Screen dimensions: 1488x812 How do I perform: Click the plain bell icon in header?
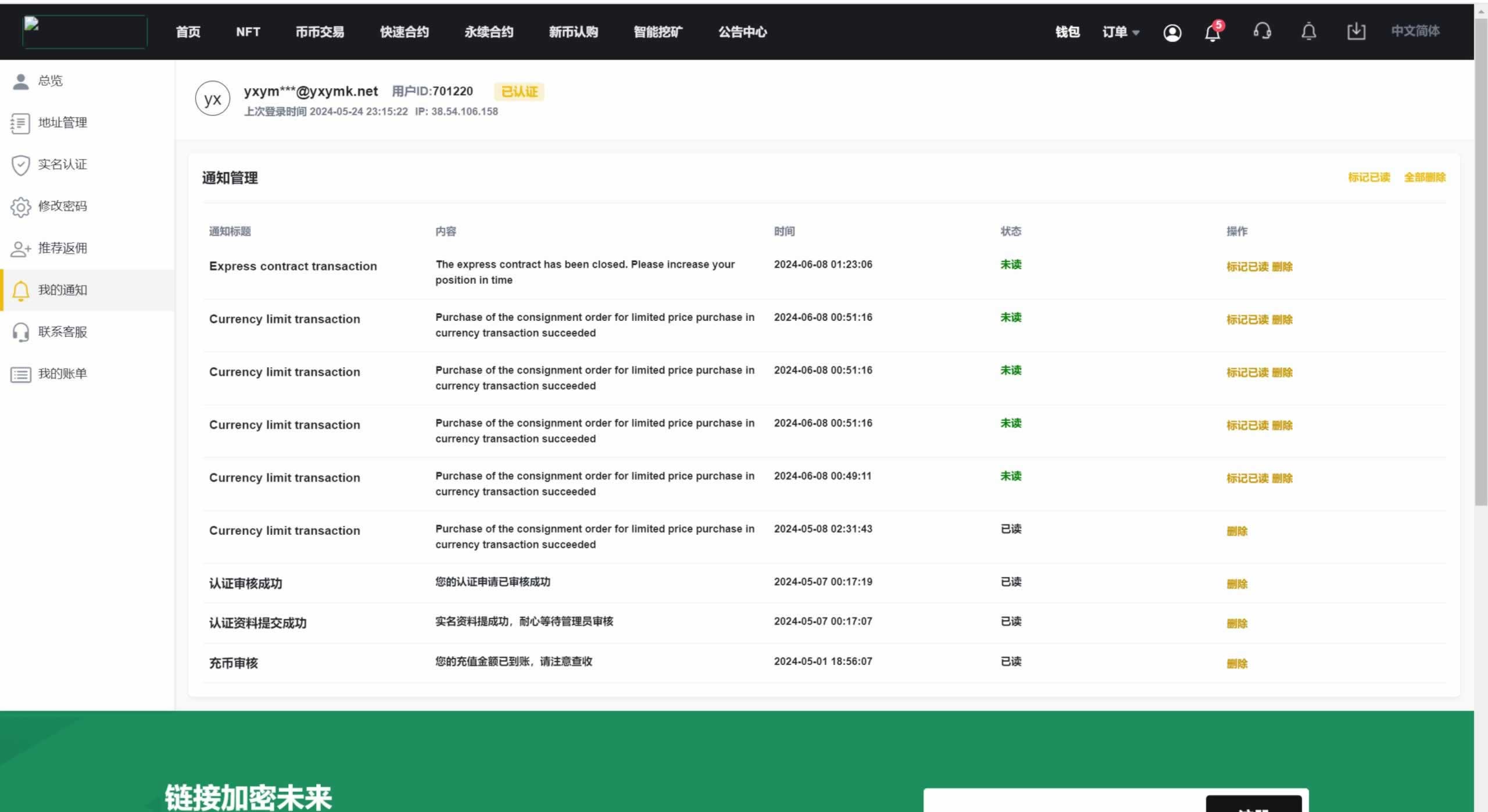[x=1308, y=31]
